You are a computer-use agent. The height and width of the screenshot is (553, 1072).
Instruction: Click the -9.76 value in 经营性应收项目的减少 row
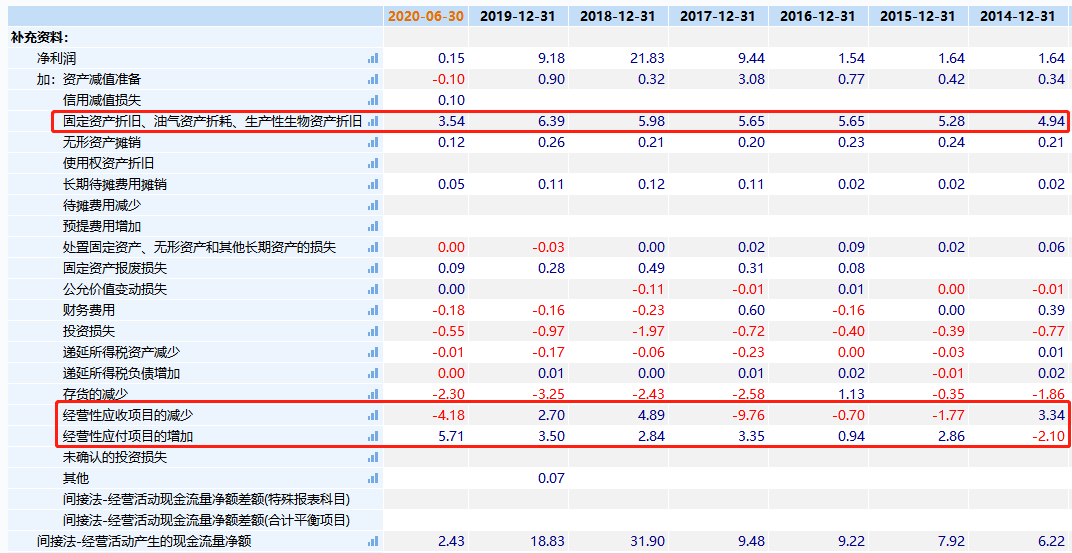coord(744,415)
